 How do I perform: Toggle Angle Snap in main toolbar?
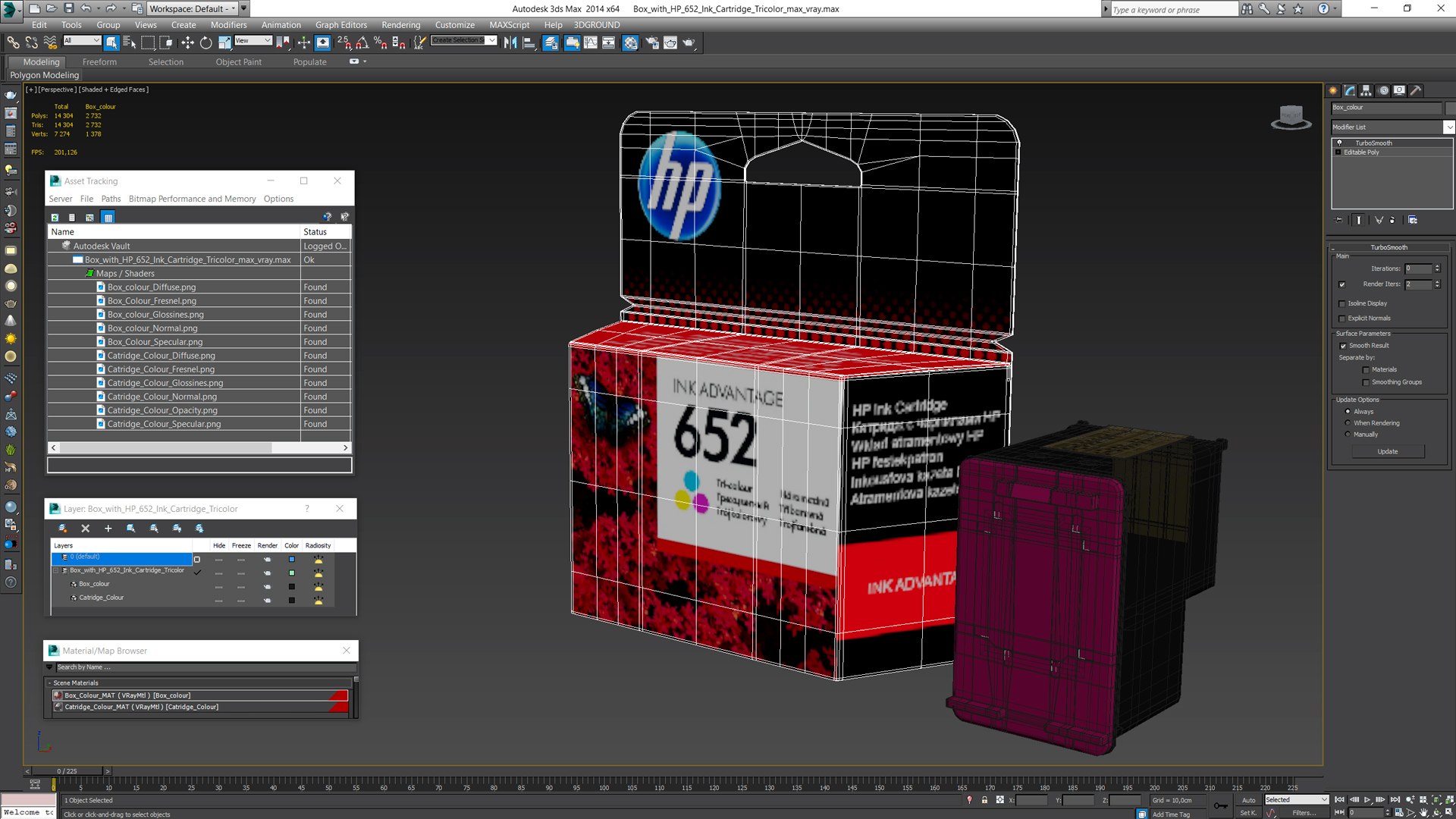tap(362, 43)
